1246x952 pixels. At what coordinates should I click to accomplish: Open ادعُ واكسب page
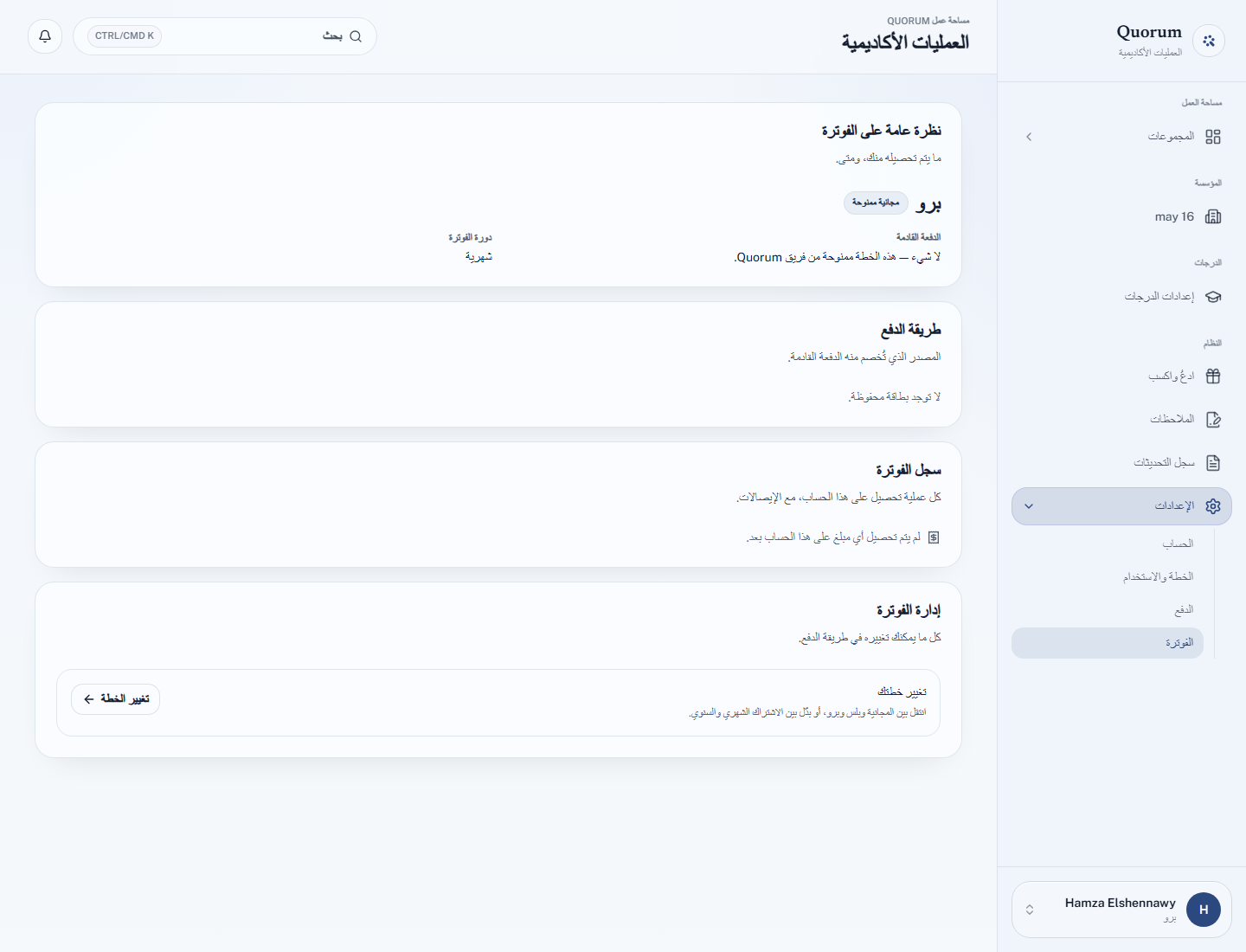pyautogui.click(x=1121, y=376)
